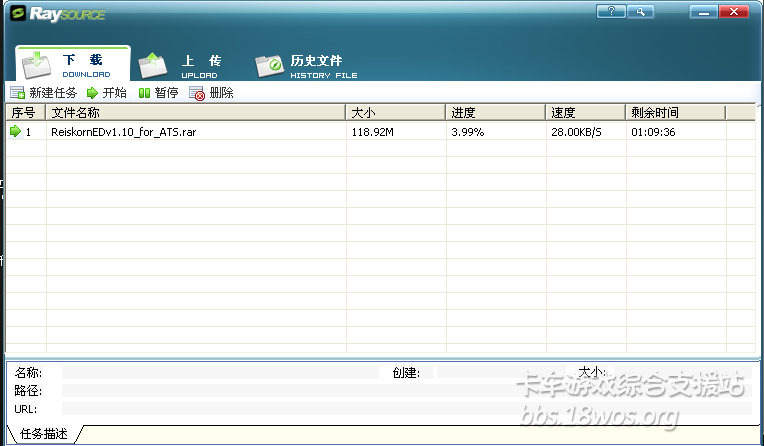Switch to the Download (下载) tab
Viewport: 764px width, 446px height.
click(72, 64)
